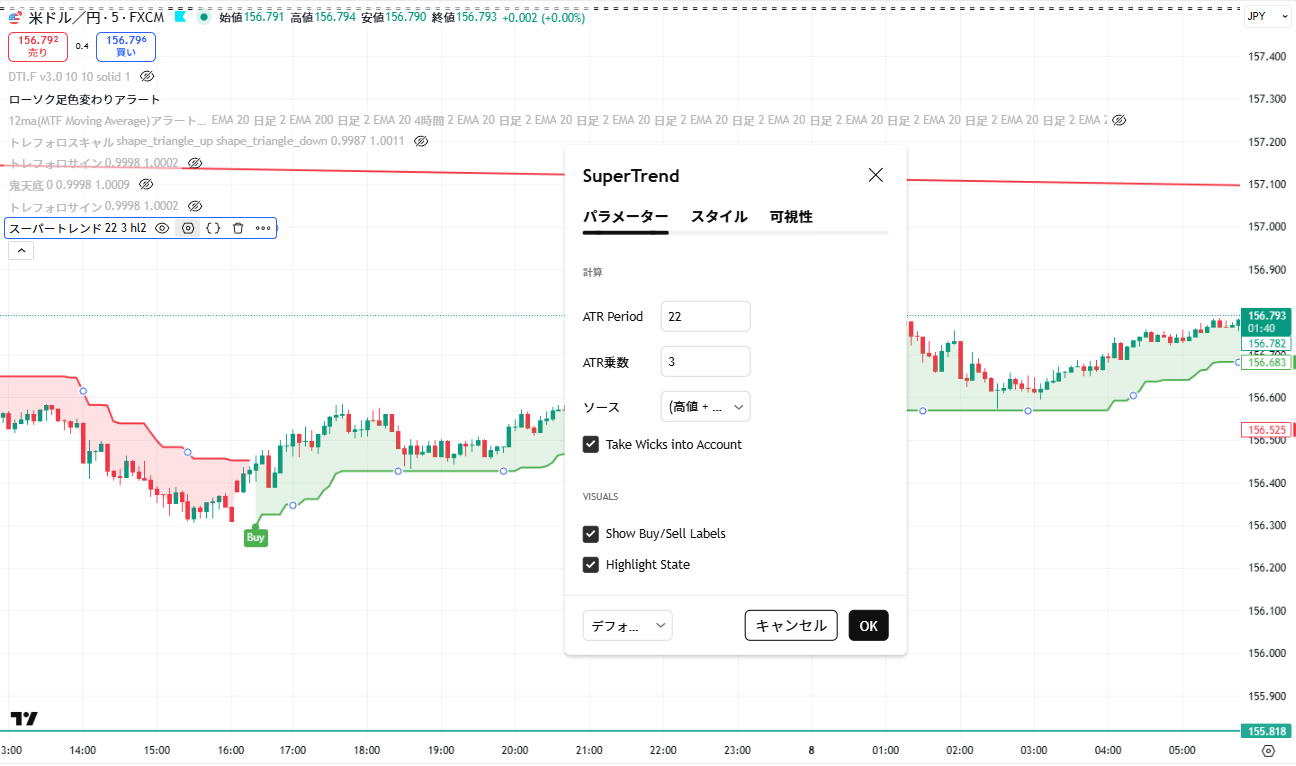
Task: Open the ソース source dropdown
Action: (705, 407)
